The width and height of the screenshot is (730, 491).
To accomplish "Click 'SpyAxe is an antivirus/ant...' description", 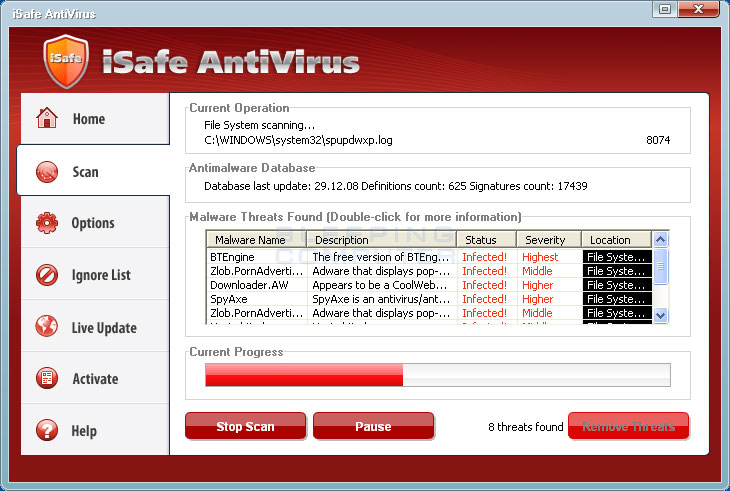I will pyautogui.click(x=381, y=299).
